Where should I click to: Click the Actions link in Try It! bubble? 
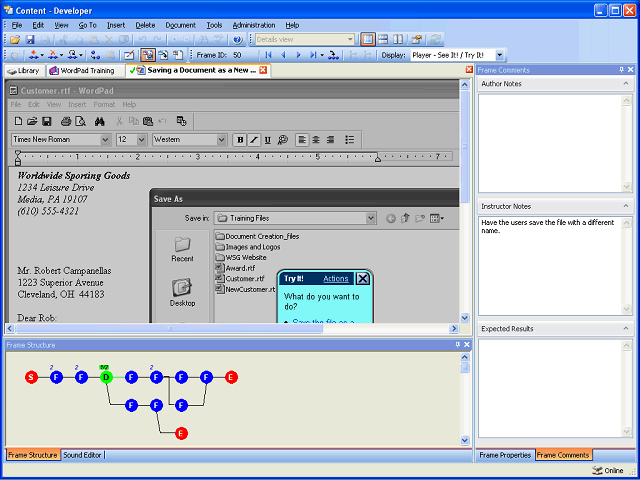(x=336, y=279)
